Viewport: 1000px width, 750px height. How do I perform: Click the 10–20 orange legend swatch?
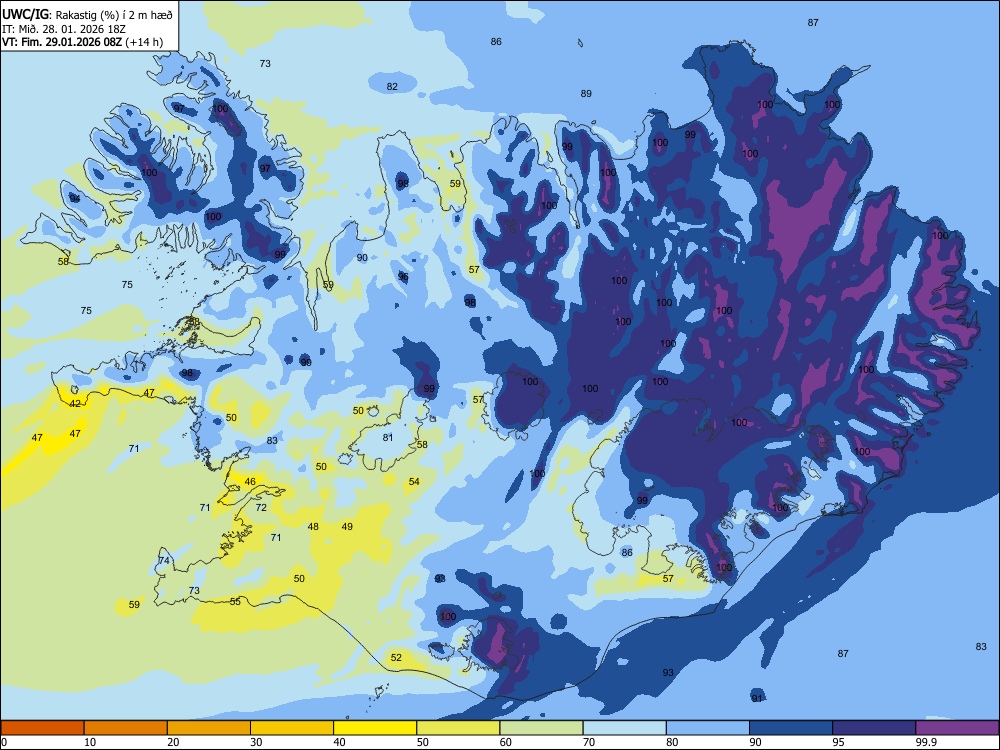126,728
